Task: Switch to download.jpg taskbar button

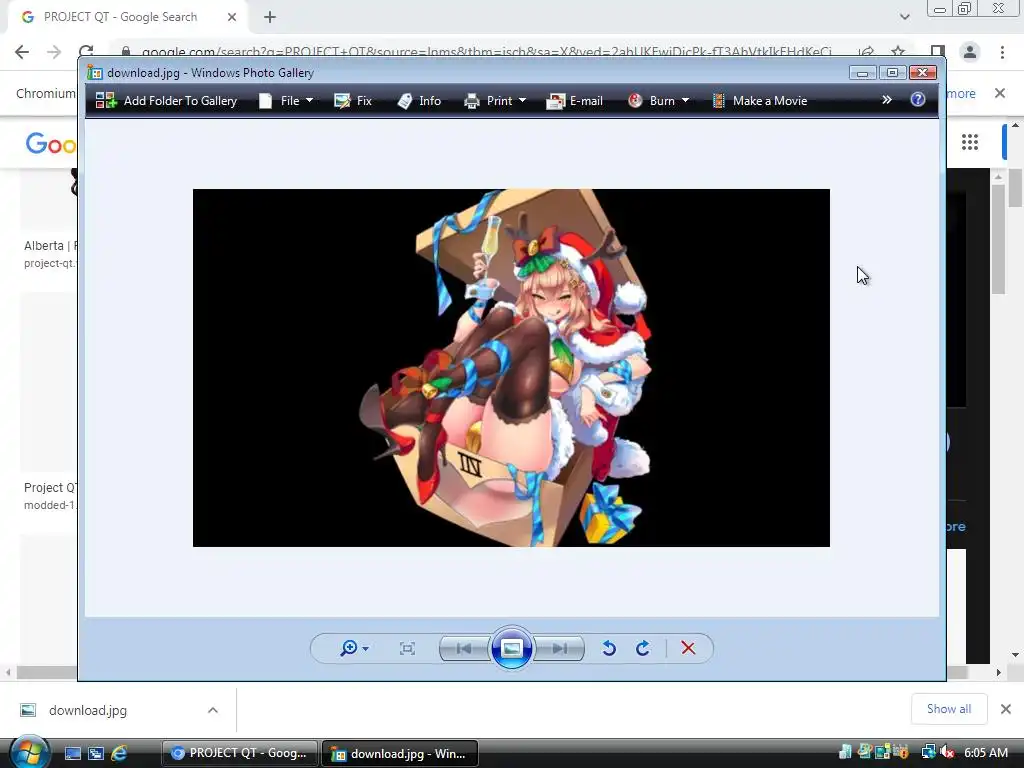Action: click(x=400, y=753)
